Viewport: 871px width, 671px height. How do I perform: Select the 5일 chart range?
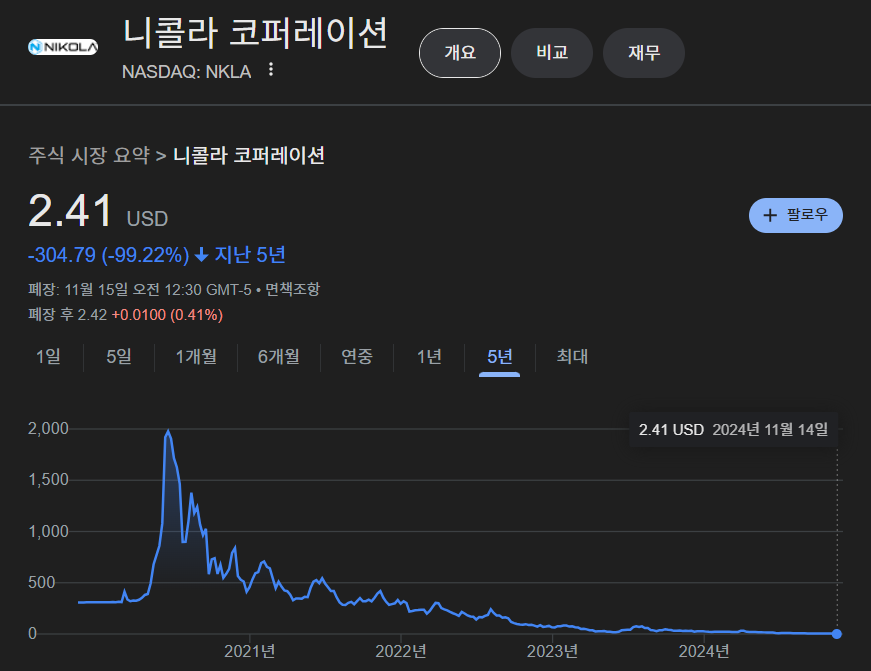[119, 357]
